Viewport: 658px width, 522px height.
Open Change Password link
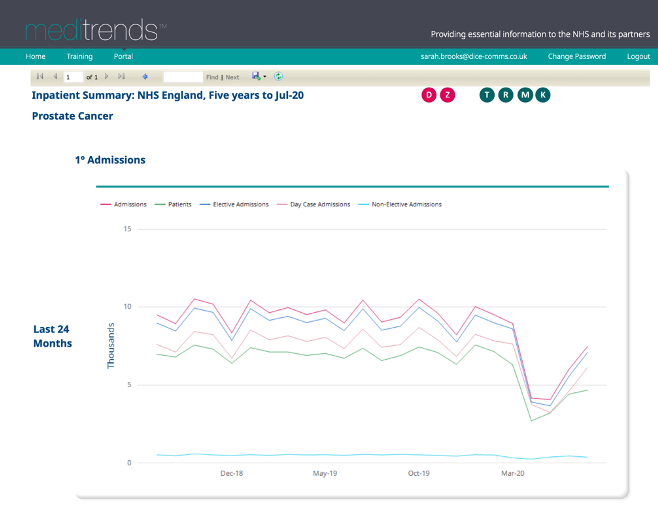click(577, 56)
